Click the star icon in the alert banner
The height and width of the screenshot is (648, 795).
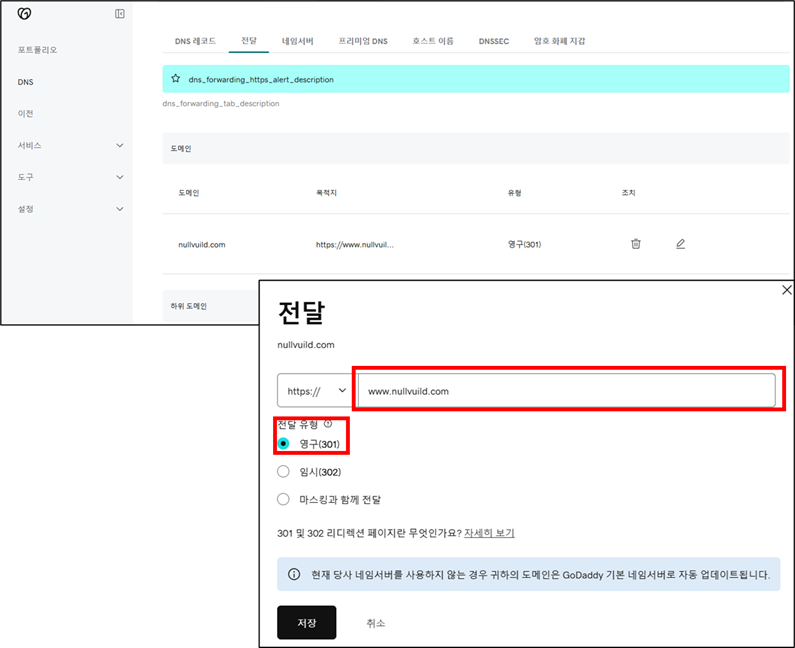[x=175, y=79]
